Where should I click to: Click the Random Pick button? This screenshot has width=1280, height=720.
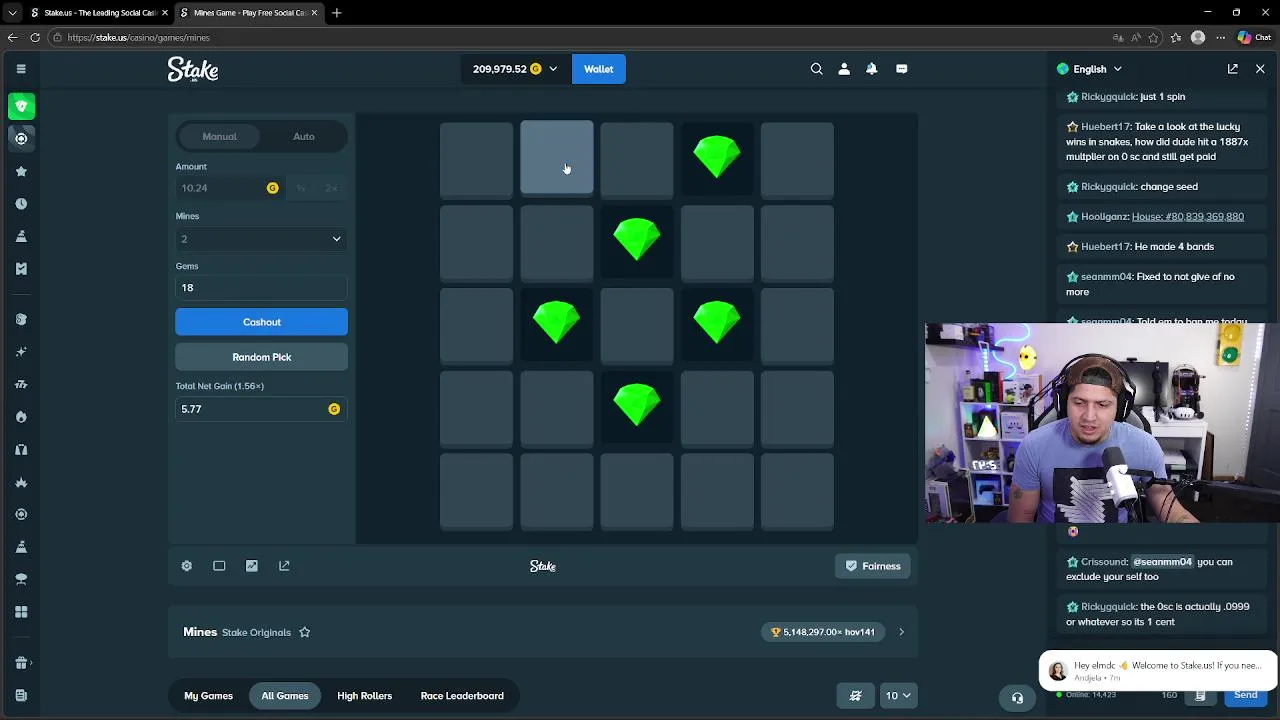[261, 357]
